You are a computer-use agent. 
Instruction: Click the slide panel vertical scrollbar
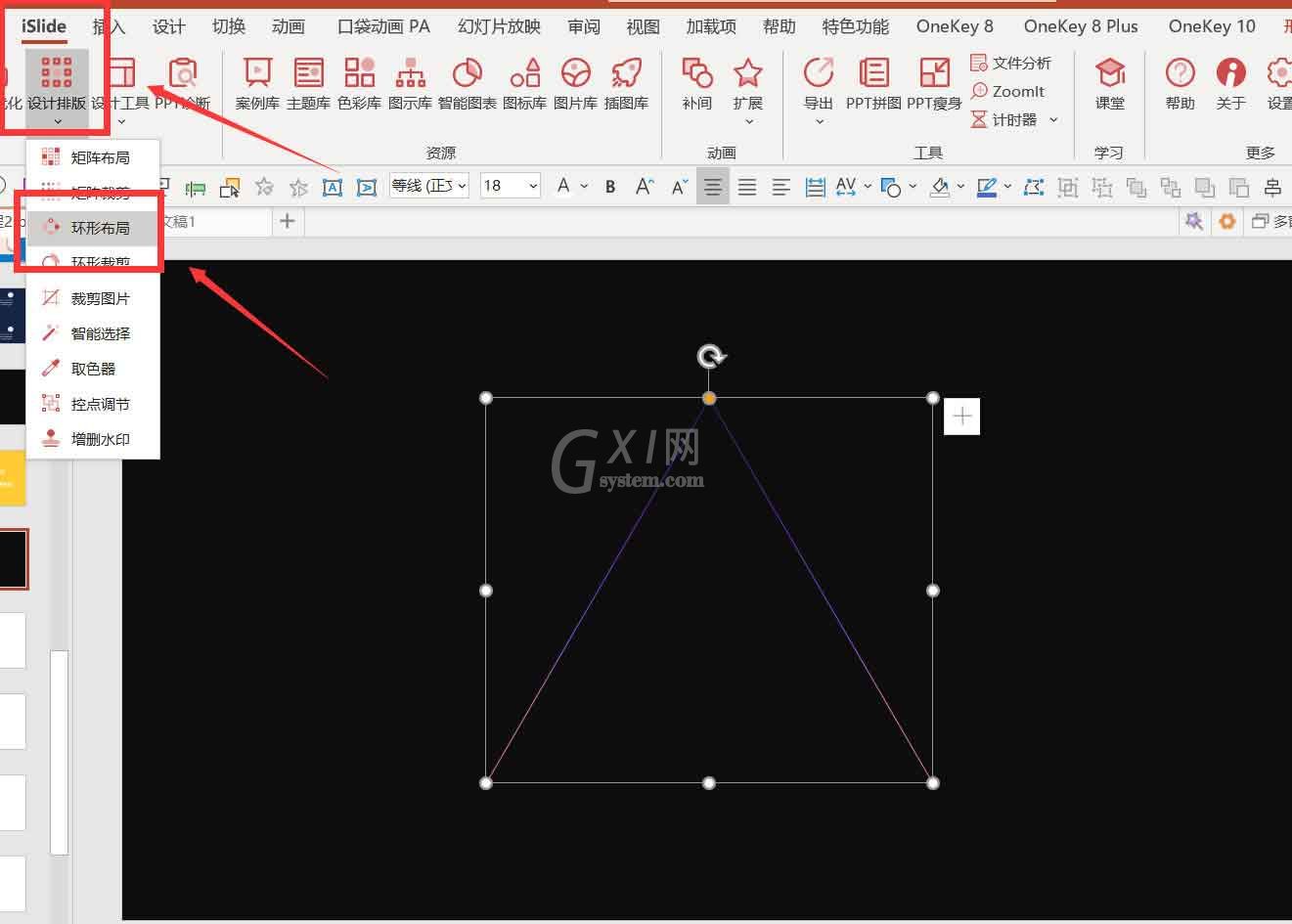(x=59, y=751)
